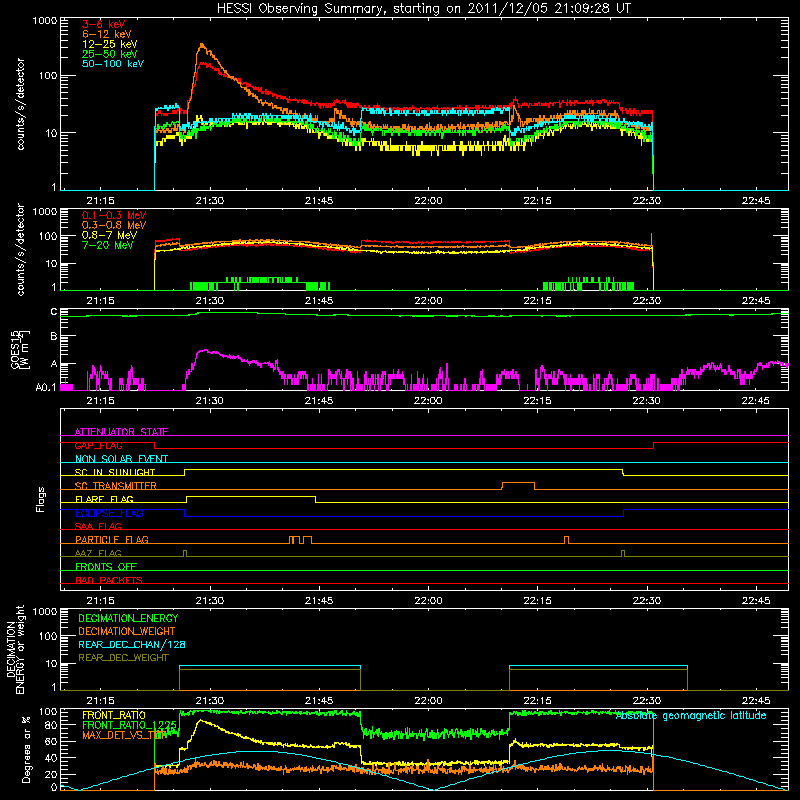Click the PARTICLE_FLAG pulse near 22:19
This screenshot has height=800, width=800.
[566, 540]
